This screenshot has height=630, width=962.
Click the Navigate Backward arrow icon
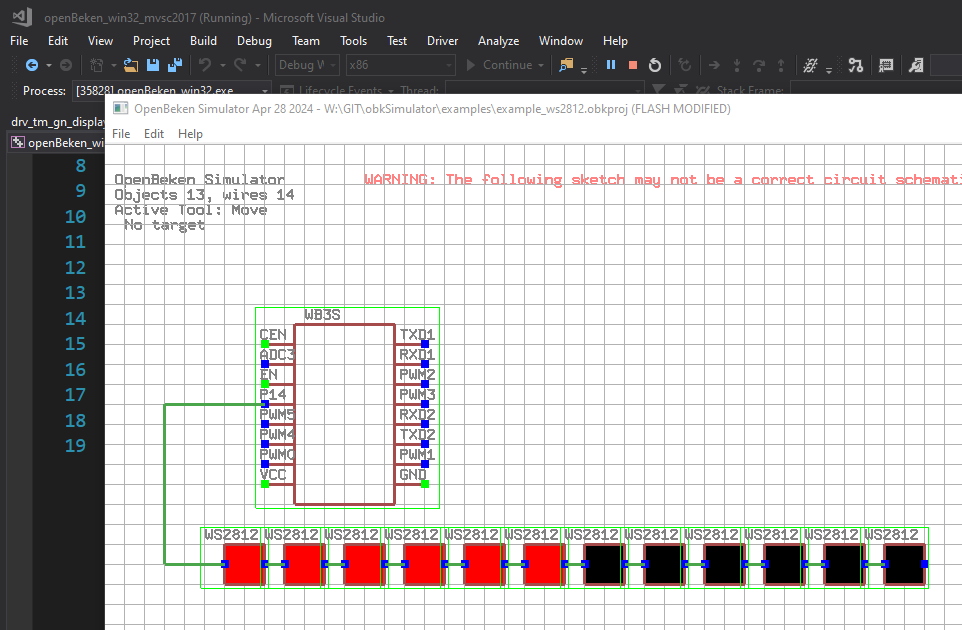[x=32, y=65]
